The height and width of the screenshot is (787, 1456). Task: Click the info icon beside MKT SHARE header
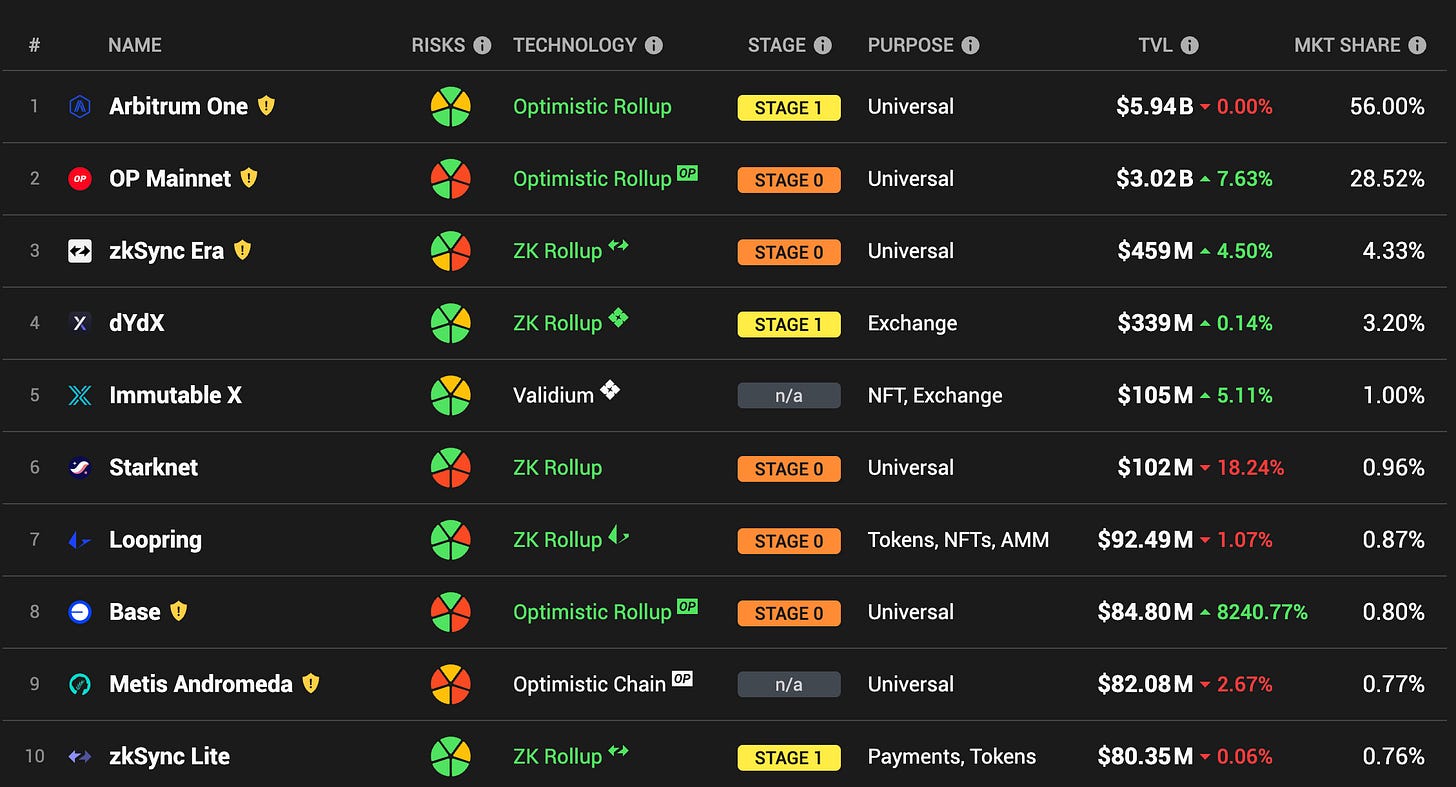pyautogui.click(x=1417, y=45)
